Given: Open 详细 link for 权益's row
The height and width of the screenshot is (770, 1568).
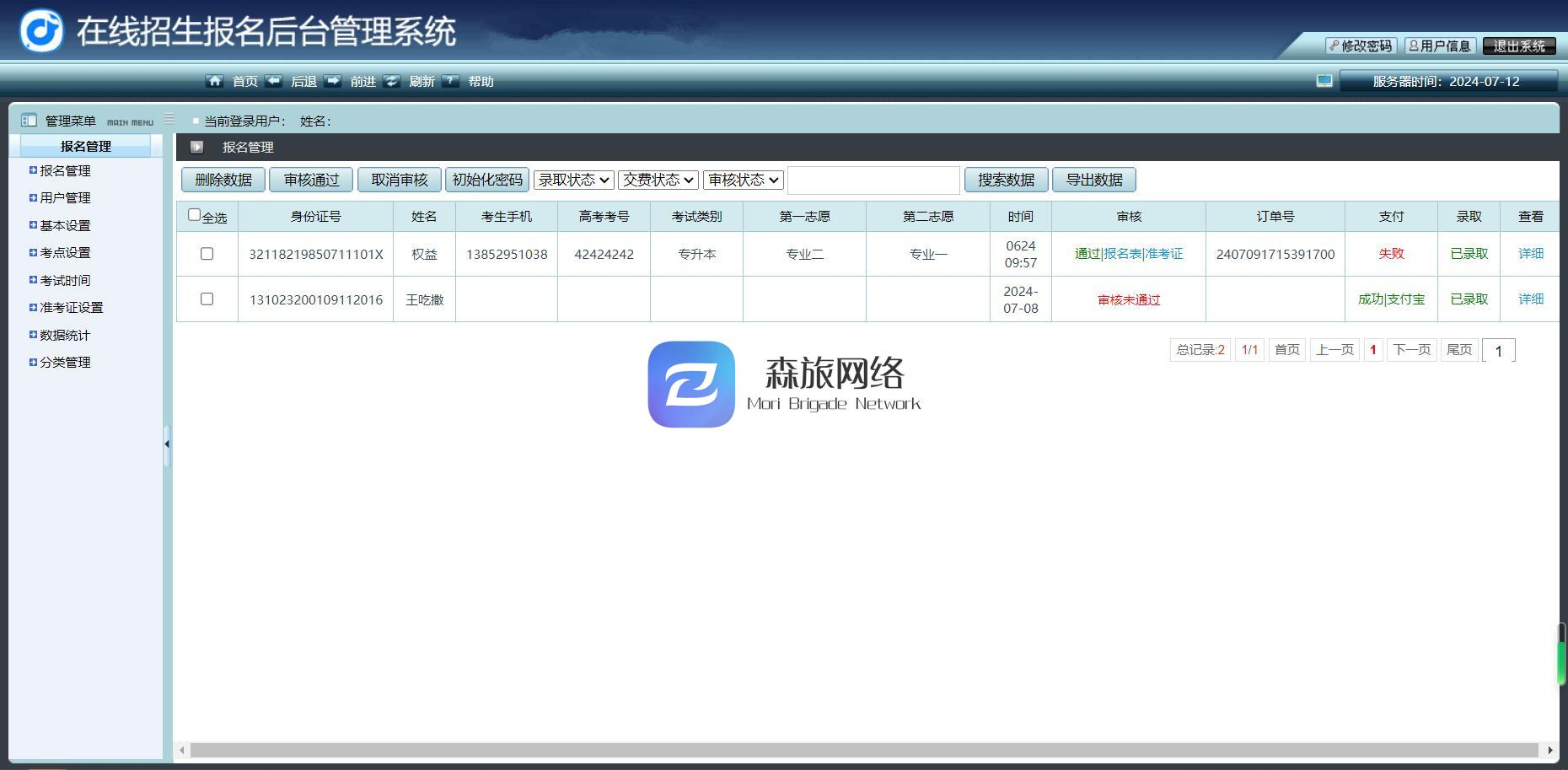Looking at the screenshot, I should pos(1531,254).
